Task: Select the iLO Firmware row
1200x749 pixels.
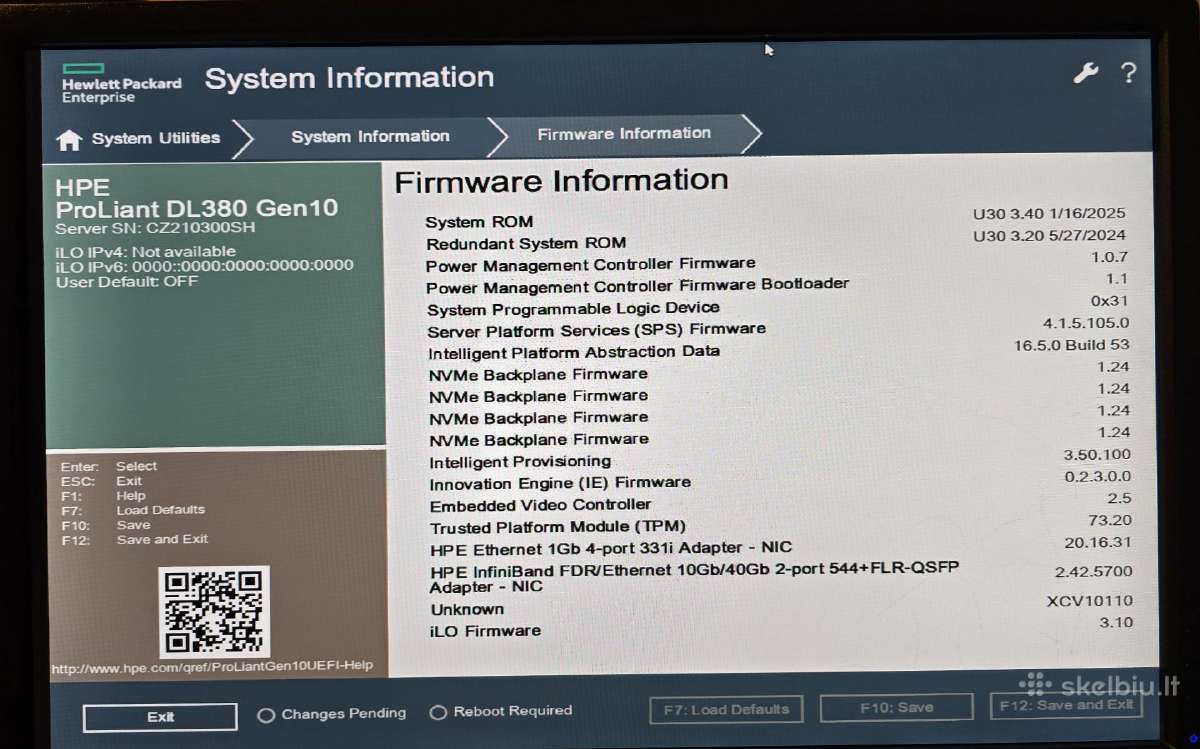Action: [x=782, y=627]
